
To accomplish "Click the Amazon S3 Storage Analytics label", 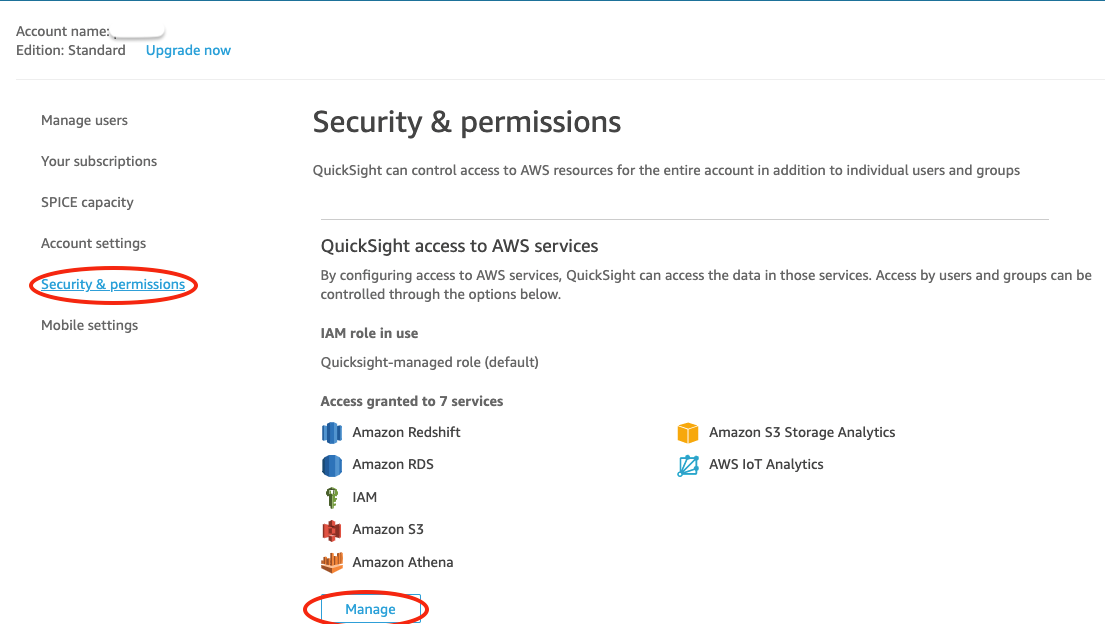I will click(x=802, y=432).
